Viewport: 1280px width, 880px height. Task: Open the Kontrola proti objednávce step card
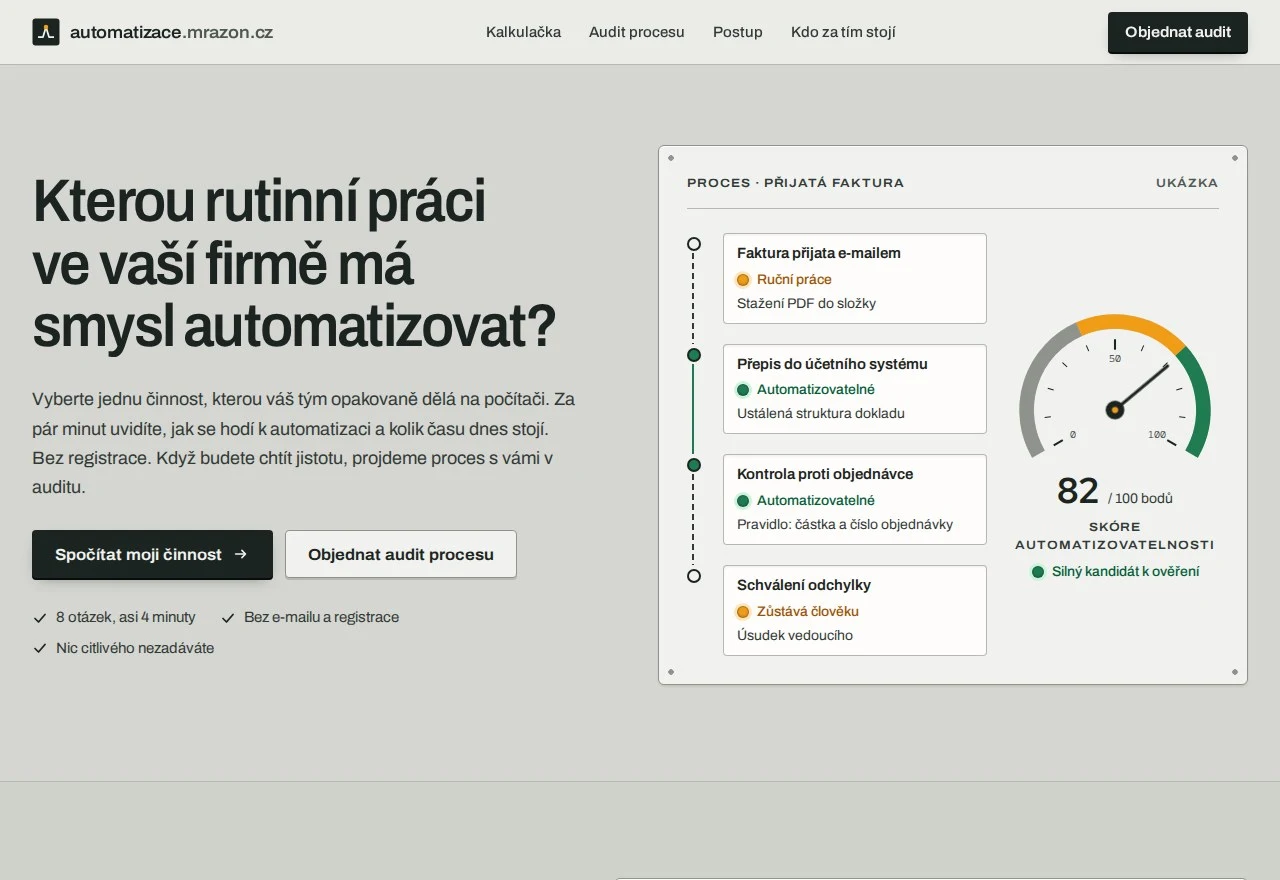pos(855,499)
